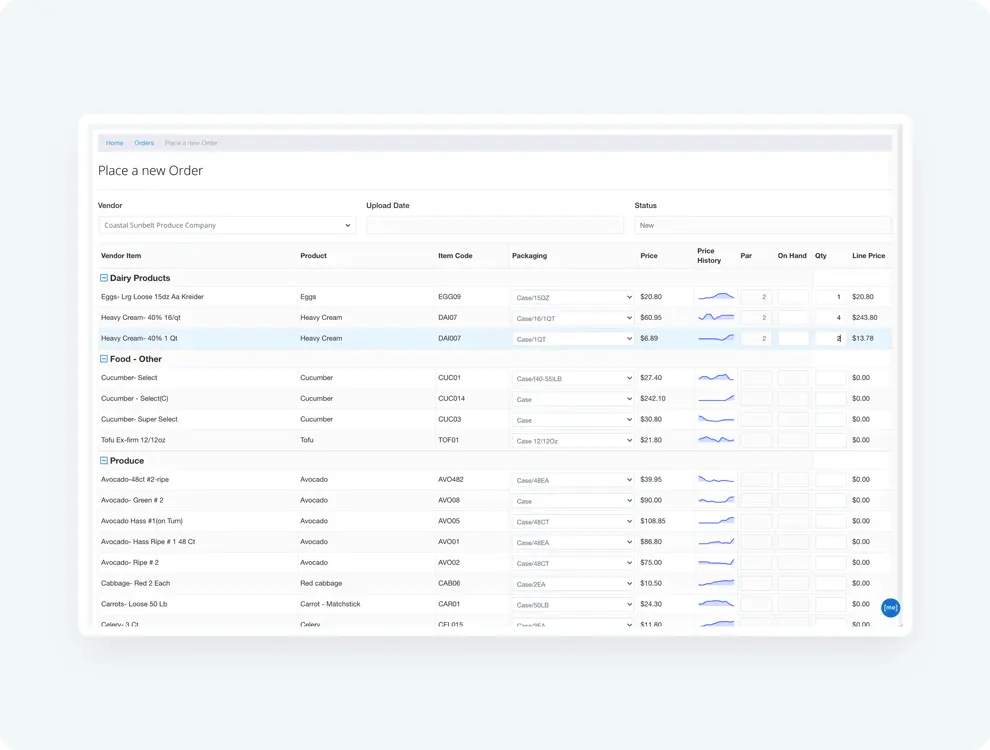The image size is (990, 750).
Task: Select the Par field for Avocado- Green # 2
Action: point(756,500)
